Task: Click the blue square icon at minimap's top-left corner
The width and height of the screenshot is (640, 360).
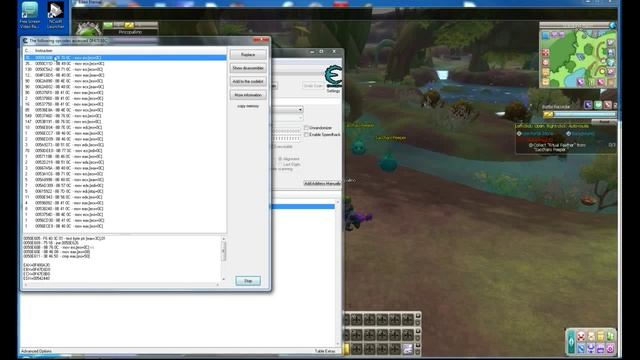Action: pos(545,36)
